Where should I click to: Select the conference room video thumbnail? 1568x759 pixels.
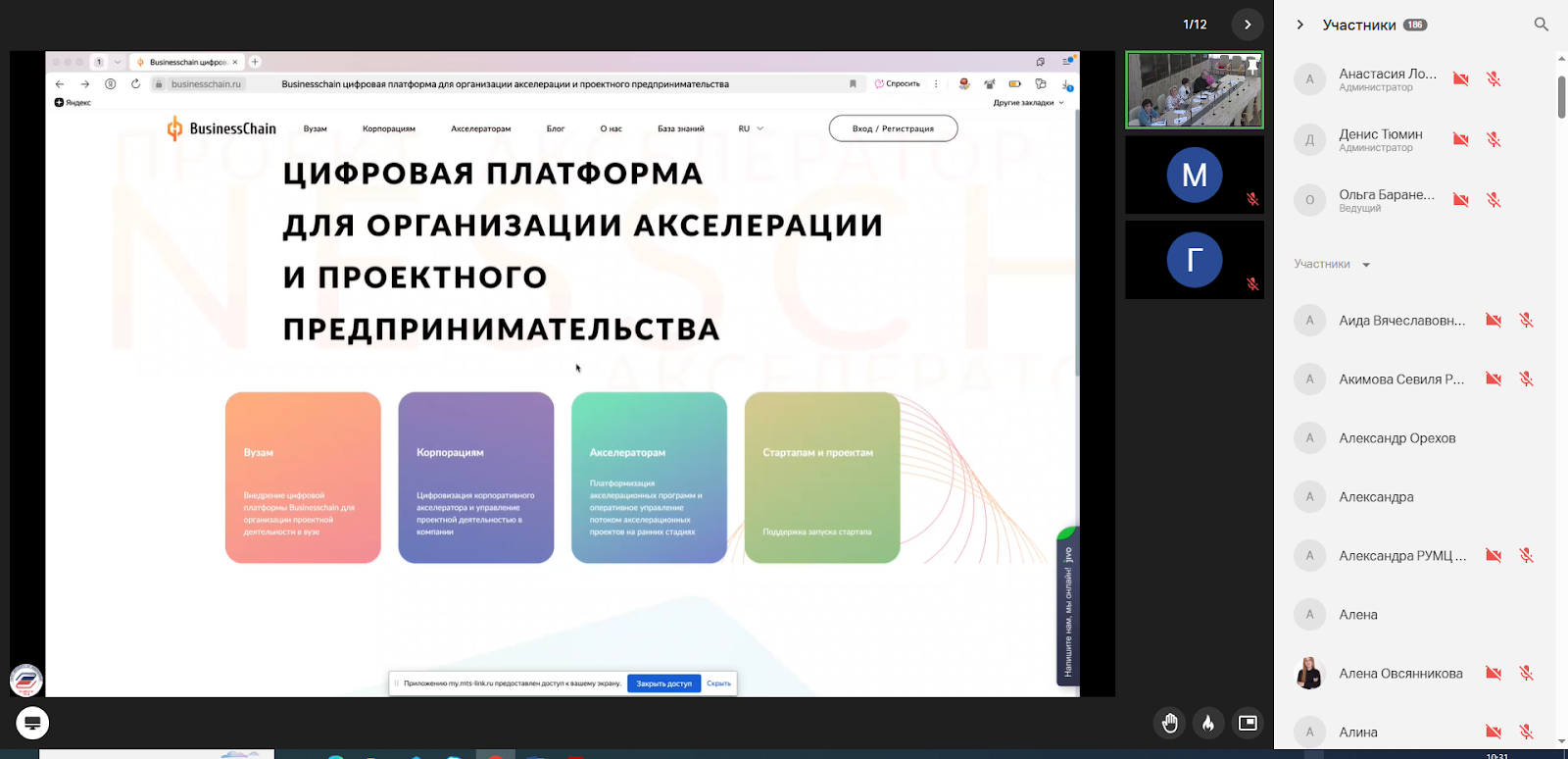[1194, 90]
